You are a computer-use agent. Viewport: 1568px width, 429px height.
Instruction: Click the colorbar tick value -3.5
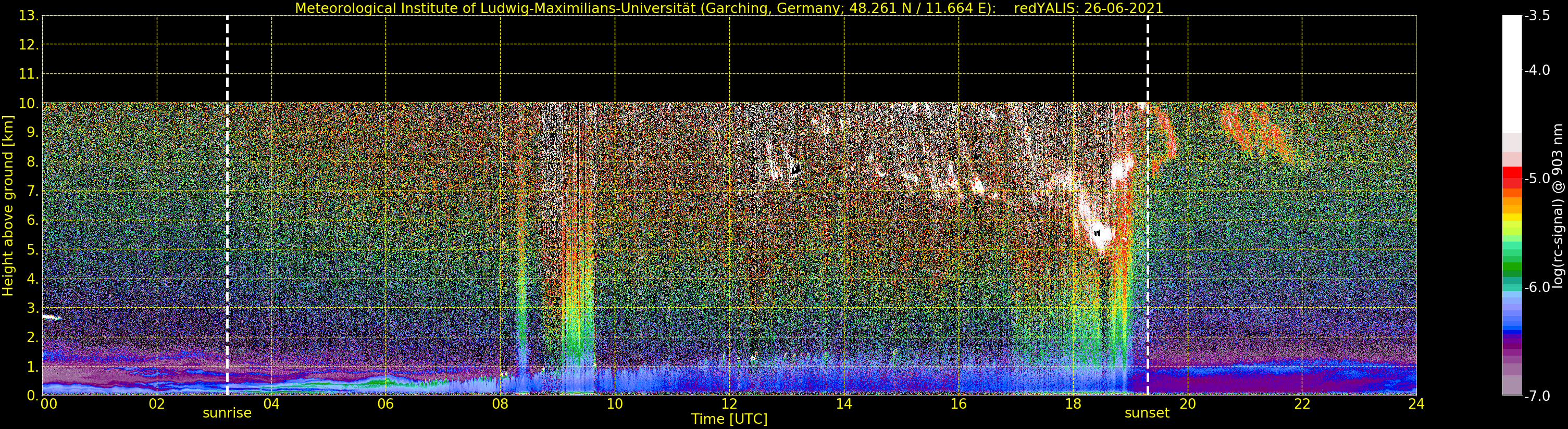pos(1537,16)
